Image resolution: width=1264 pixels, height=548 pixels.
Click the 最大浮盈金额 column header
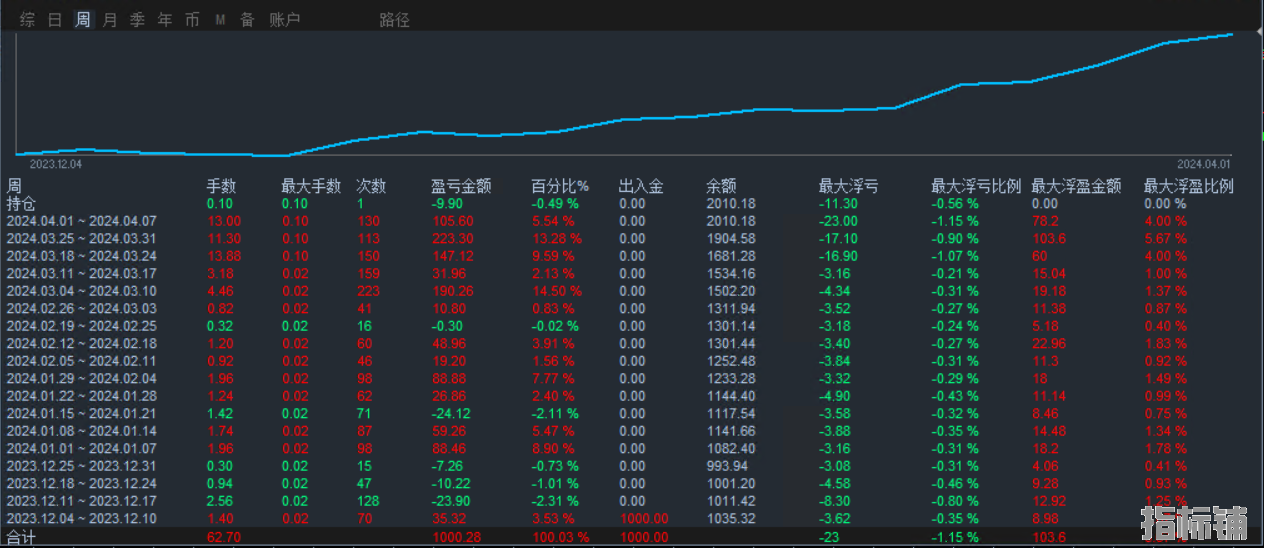(1076, 186)
